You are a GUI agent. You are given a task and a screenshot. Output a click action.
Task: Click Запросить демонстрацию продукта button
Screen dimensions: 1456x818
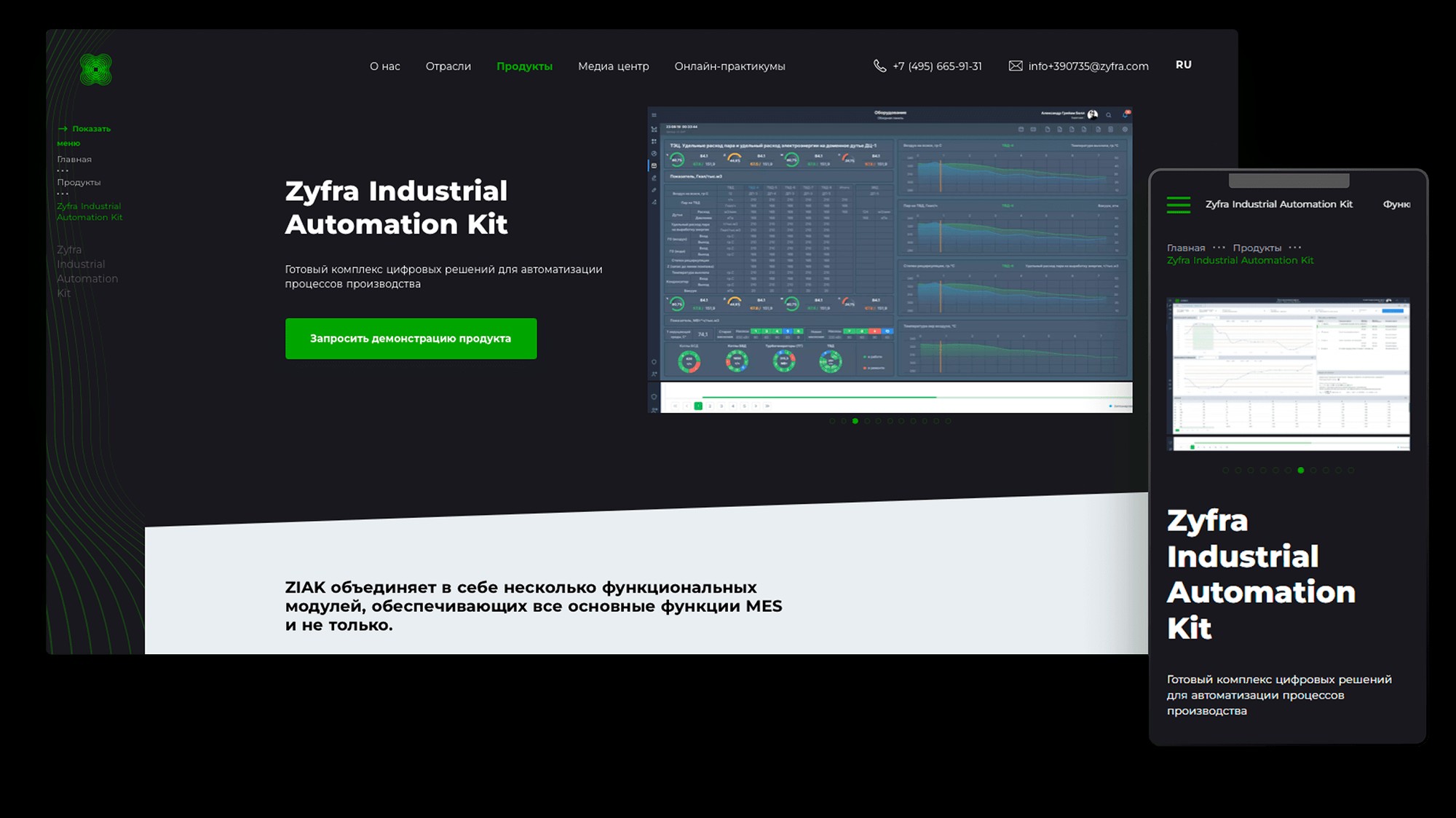click(411, 339)
